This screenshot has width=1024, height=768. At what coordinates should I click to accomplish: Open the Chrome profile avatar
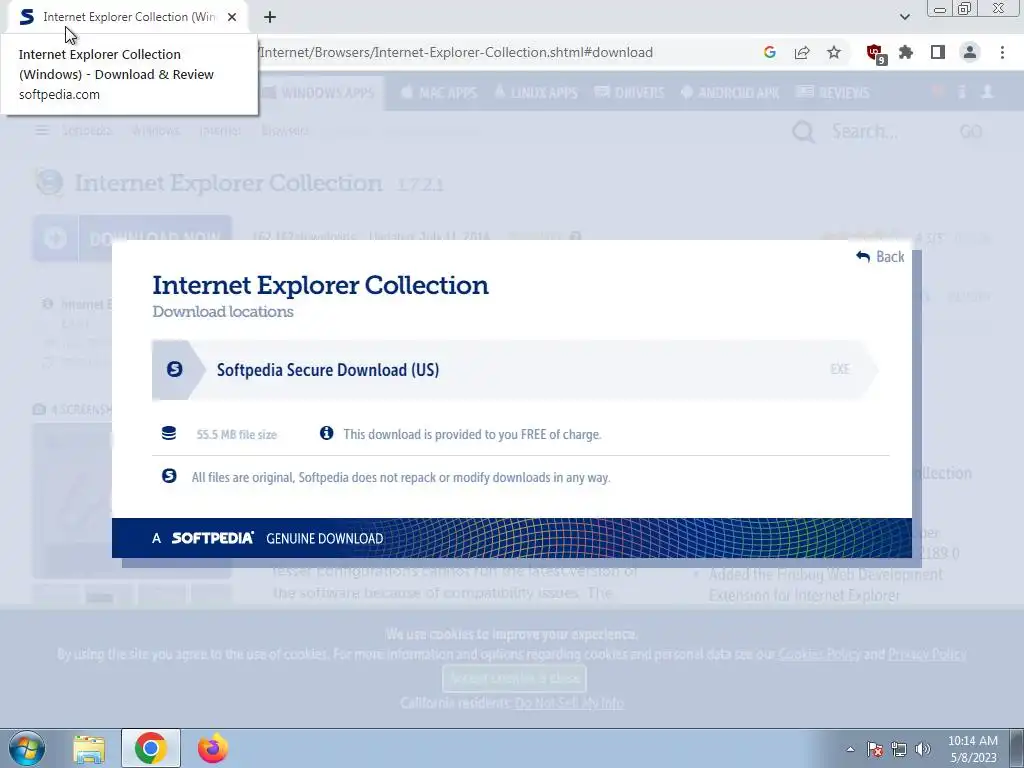(970, 52)
